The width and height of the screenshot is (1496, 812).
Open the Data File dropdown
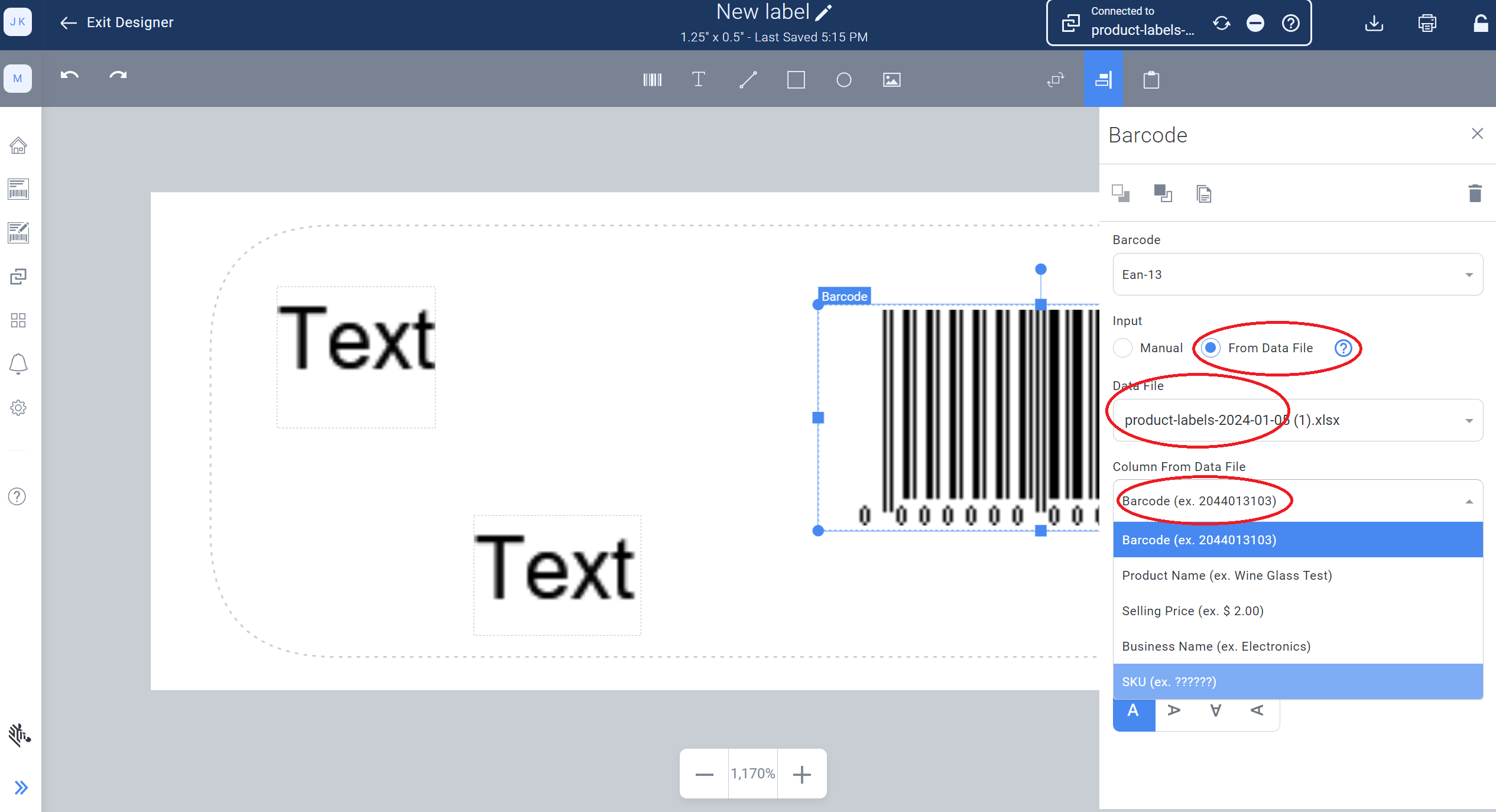[1297, 420]
